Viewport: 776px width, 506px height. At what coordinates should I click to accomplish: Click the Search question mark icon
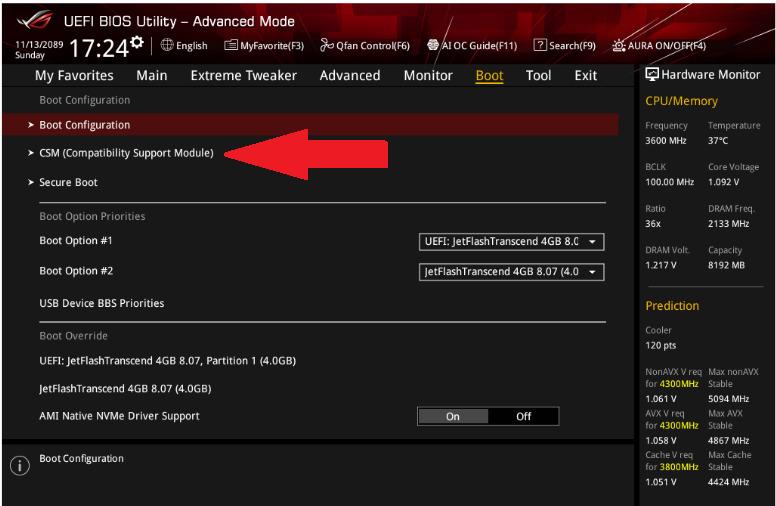point(539,45)
